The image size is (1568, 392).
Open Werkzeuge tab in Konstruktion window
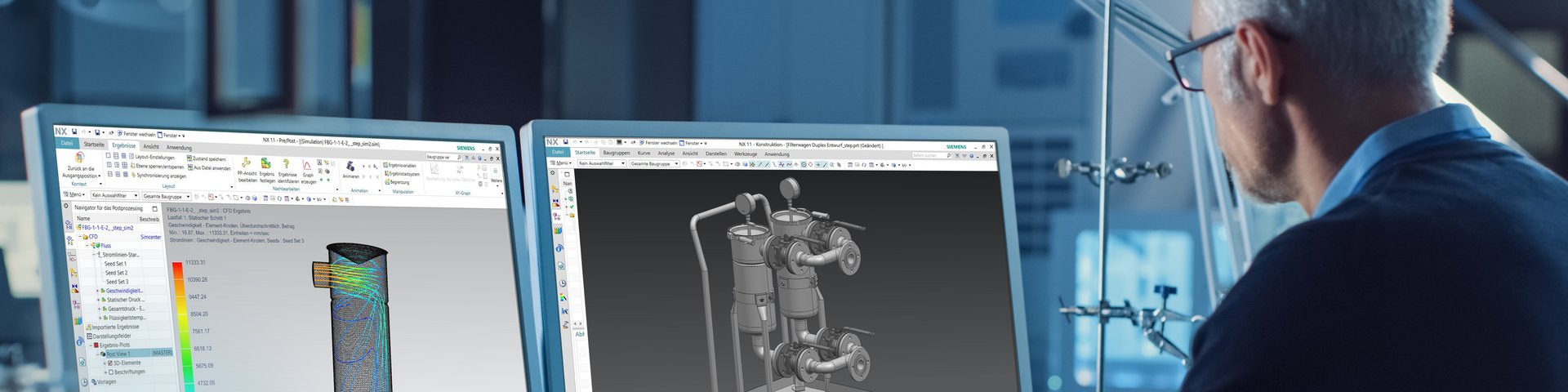(x=746, y=154)
